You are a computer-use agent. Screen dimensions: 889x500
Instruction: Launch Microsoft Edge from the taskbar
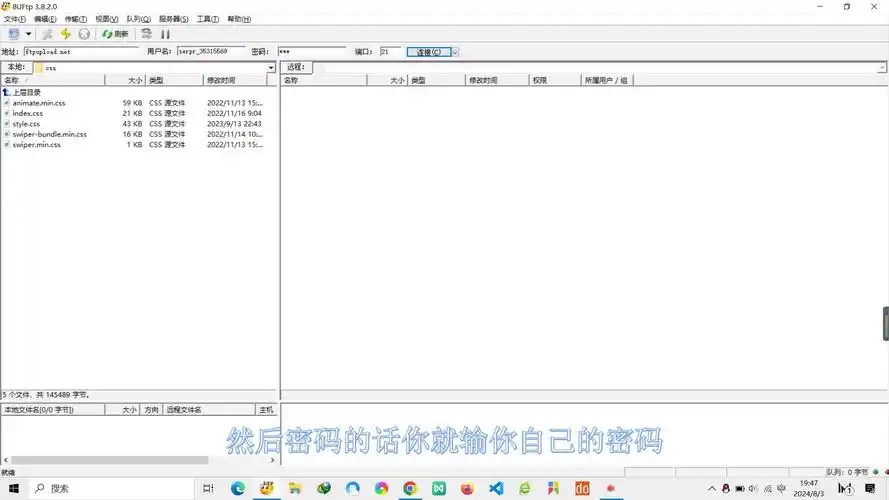point(237,489)
